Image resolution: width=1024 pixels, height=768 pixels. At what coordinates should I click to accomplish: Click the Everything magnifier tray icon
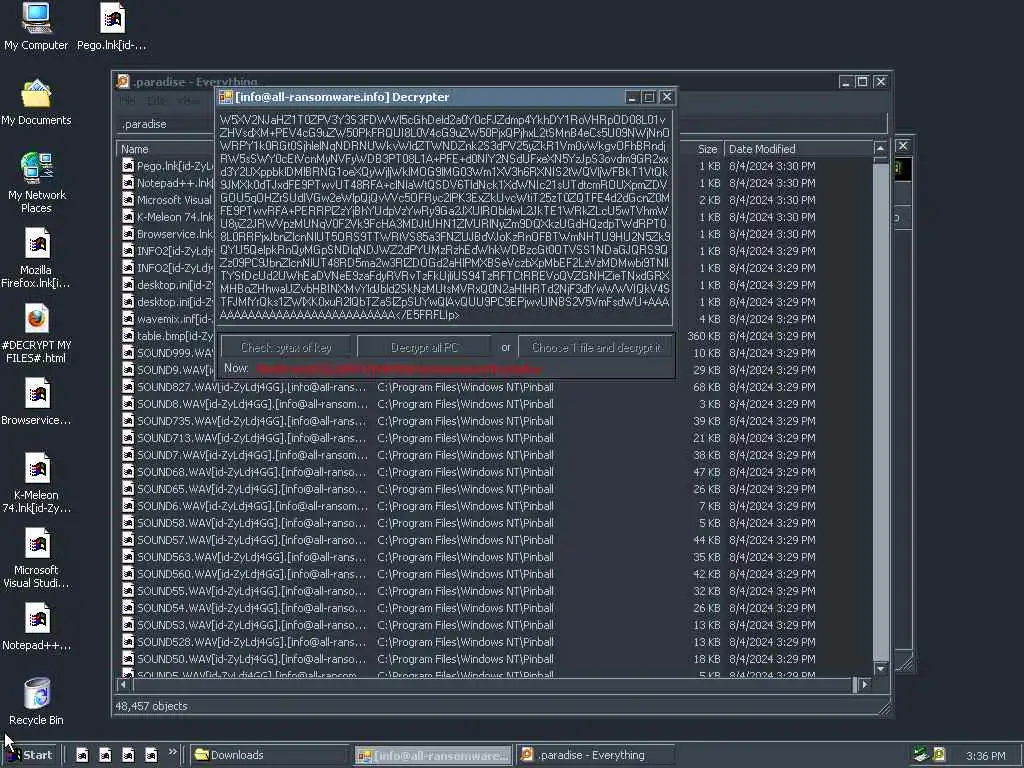[938, 754]
